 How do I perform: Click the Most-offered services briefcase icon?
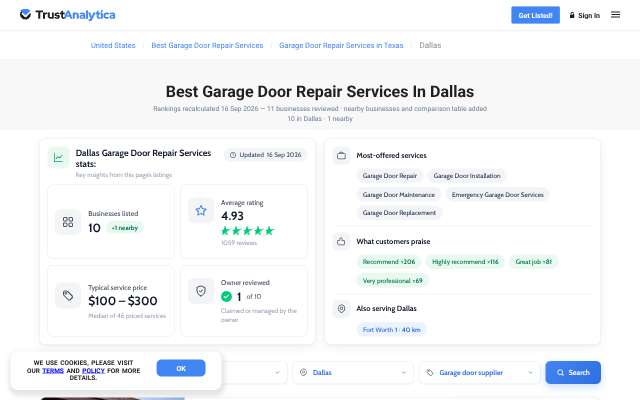(x=341, y=156)
